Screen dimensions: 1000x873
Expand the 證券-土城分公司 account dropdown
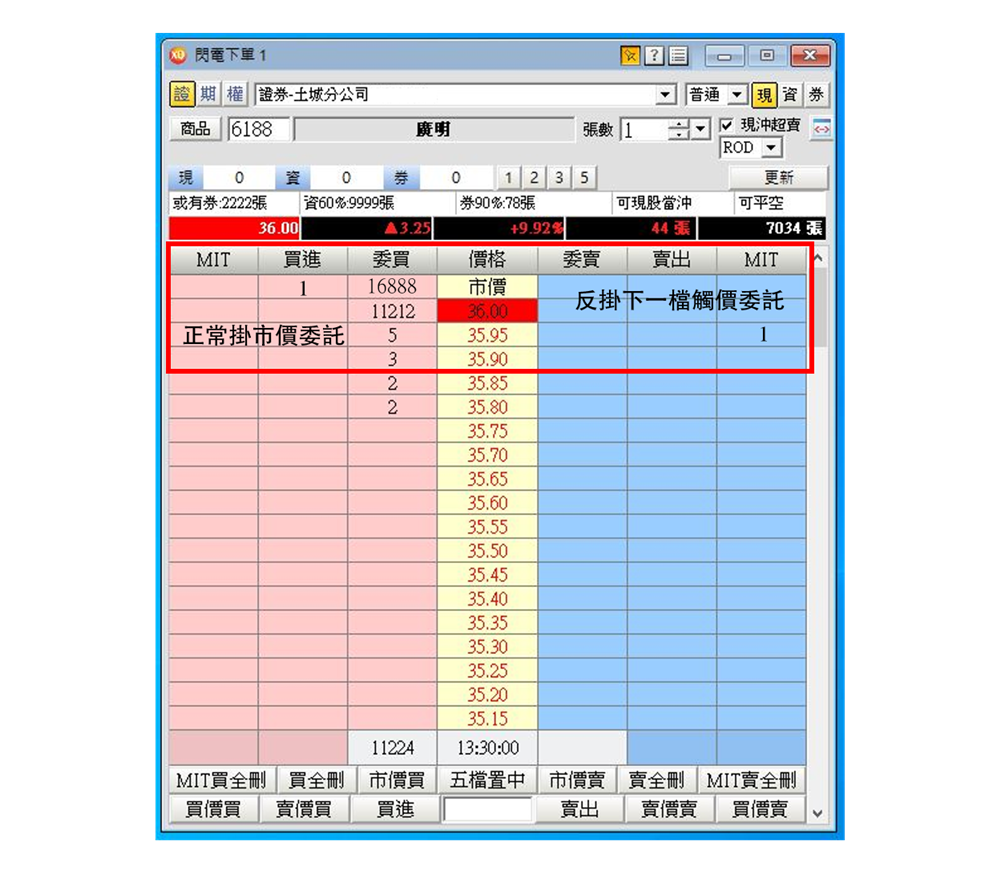click(x=666, y=95)
